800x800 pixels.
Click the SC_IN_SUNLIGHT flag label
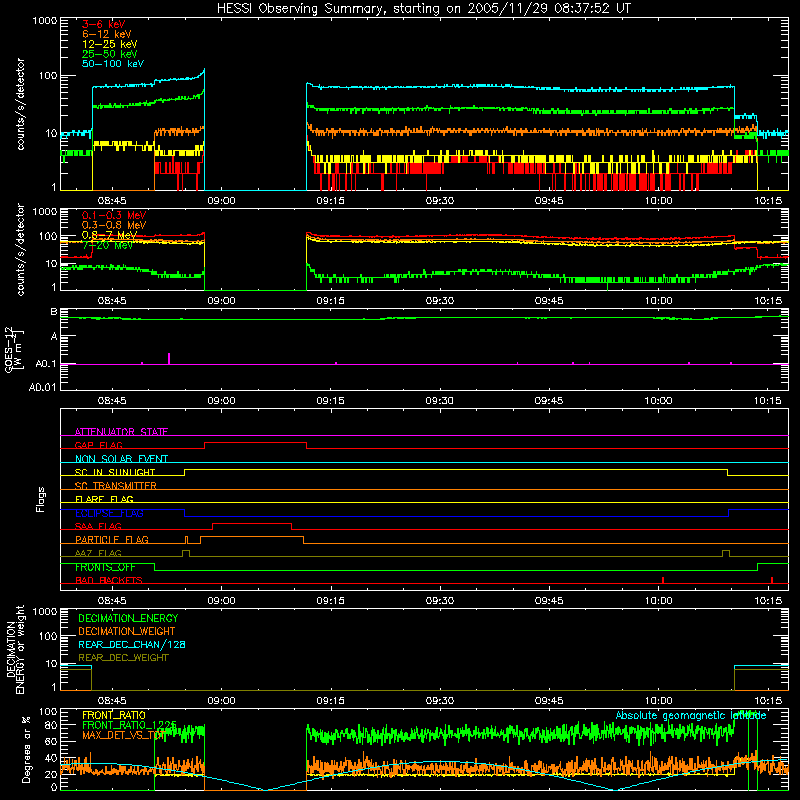115,472
